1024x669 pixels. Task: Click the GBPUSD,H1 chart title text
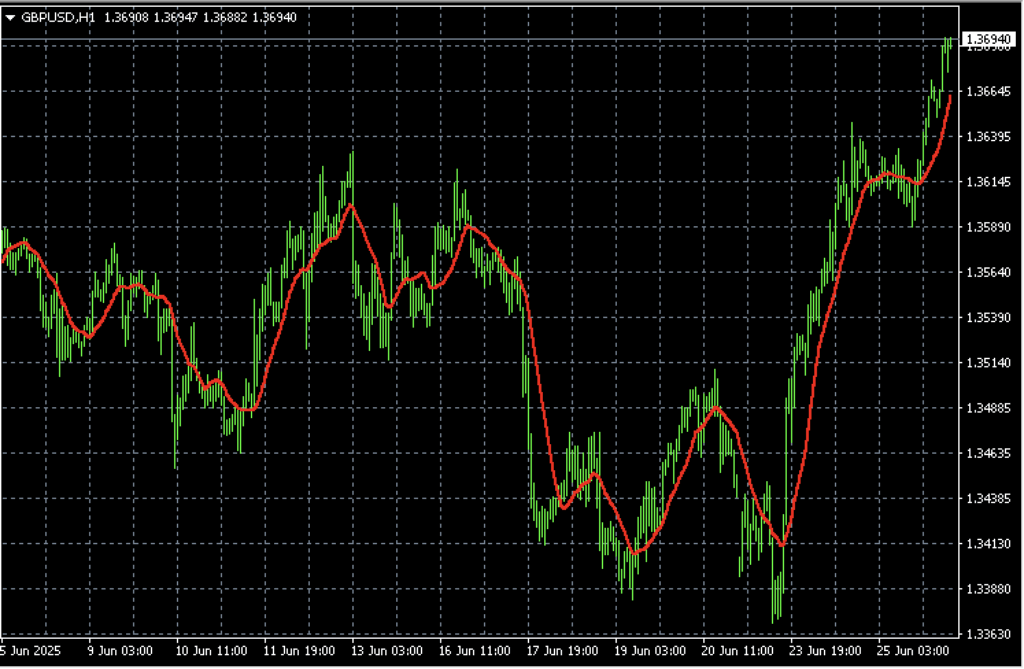pos(58,17)
